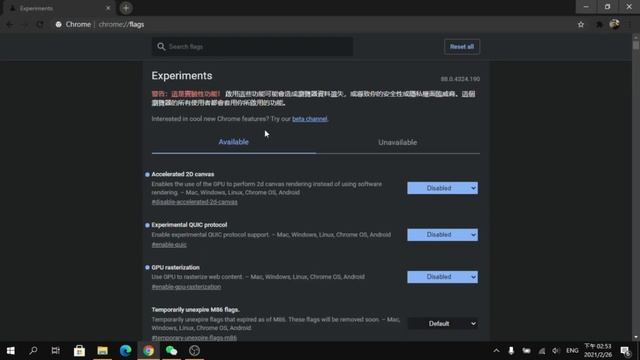
Task: Click the Search flags input field
Action: (x=253, y=47)
